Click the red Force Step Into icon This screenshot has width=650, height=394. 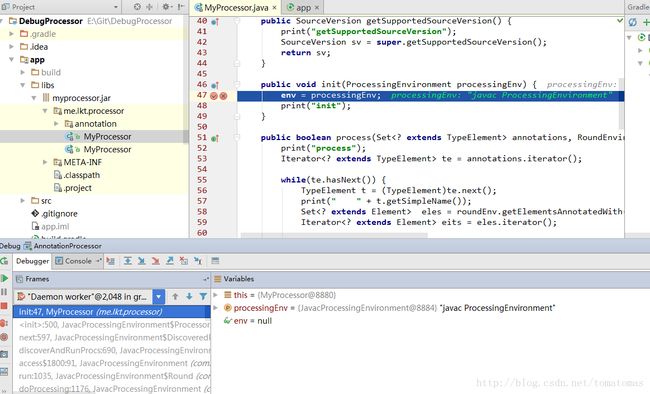(x=156, y=261)
